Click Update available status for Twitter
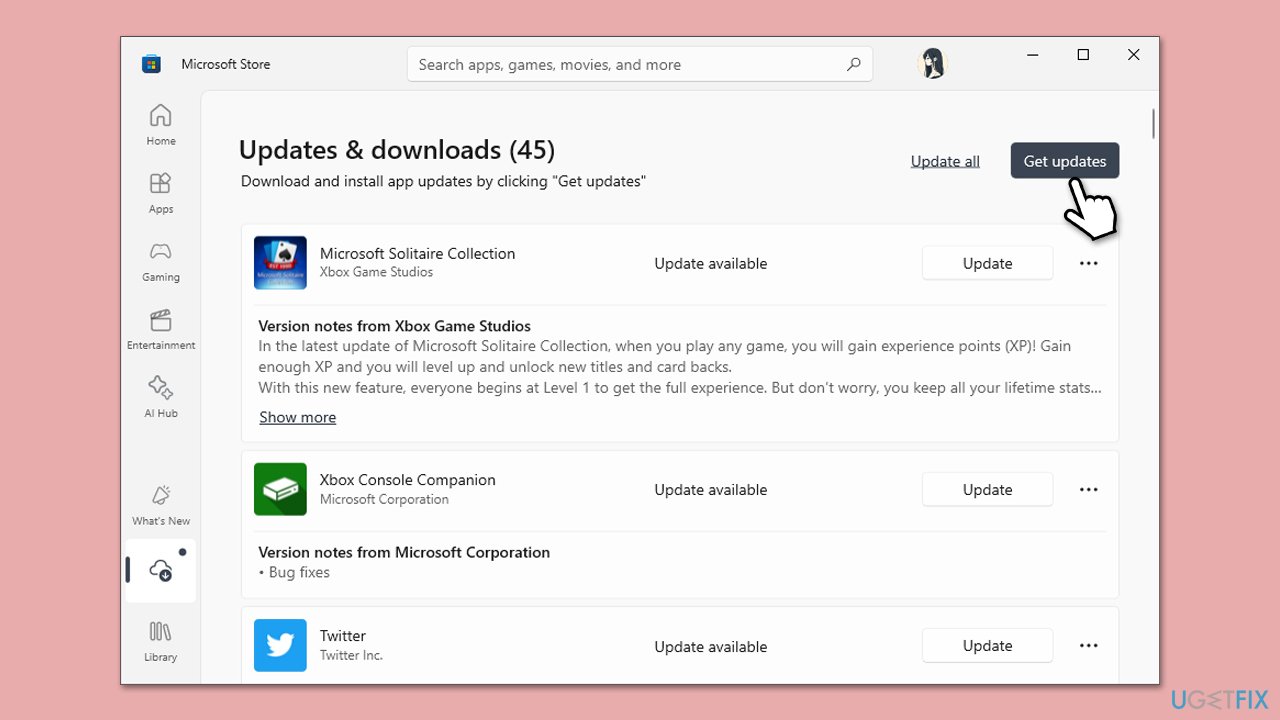1280x720 pixels. 710,646
